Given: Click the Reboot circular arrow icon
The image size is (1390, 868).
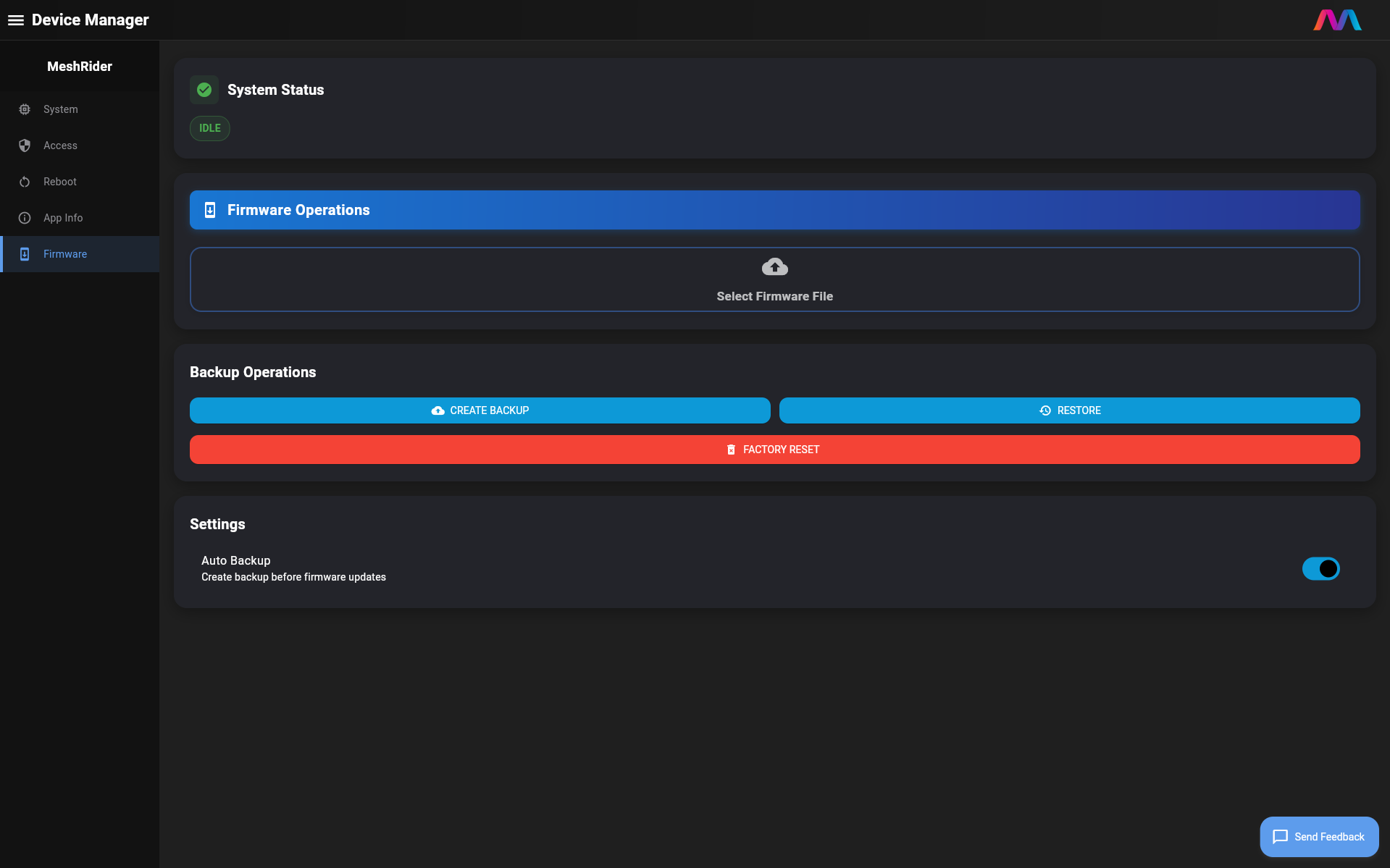Looking at the screenshot, I should (25, 182).
